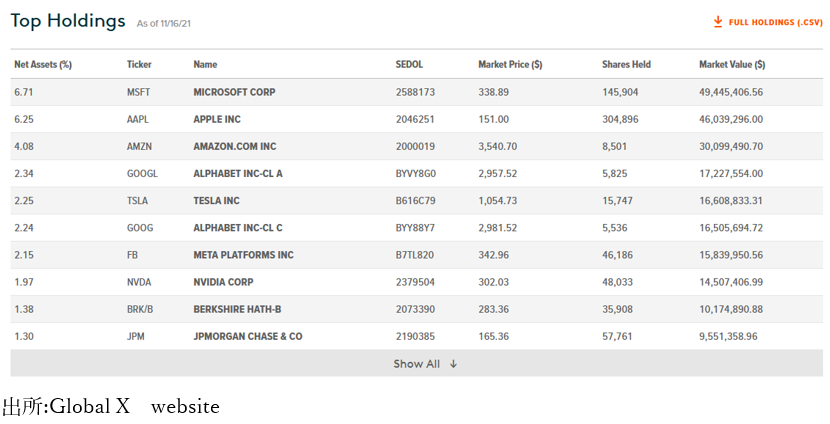The image size is (830, 424).
Task: Select the BERKSHIRE HATH-B name cell
Action: pyautogui.click(x=237, y=309)
